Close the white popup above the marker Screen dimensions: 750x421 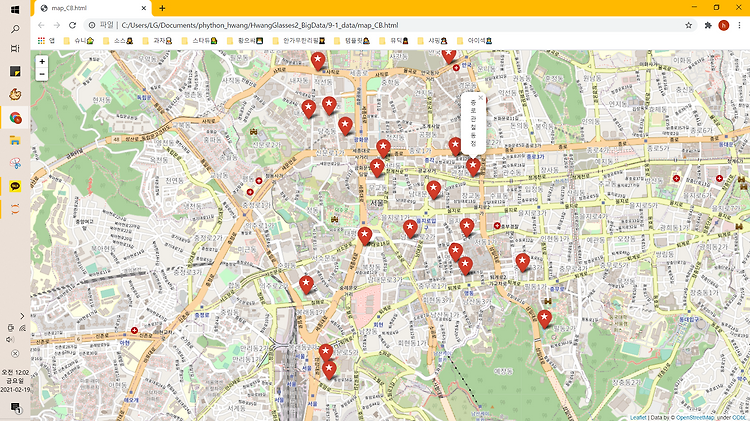tap(481, 98)
